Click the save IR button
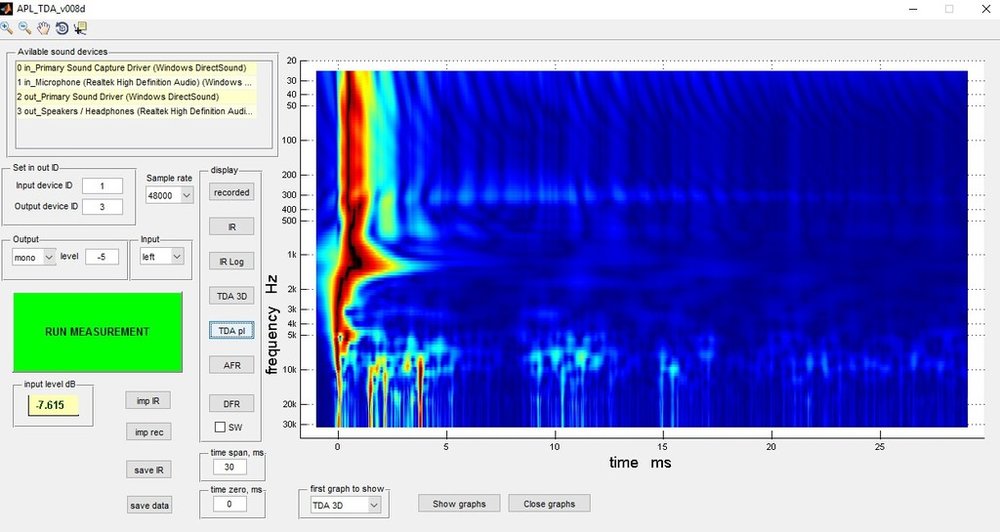Image resolution: width=1000 pixels, height=532 pixels. pos(149,469)
